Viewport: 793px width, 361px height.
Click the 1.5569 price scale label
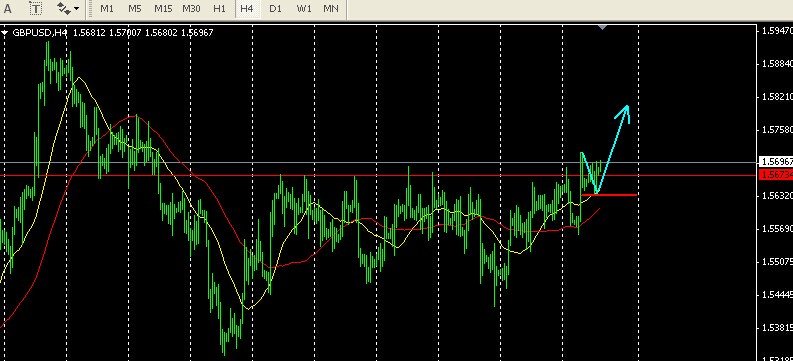tap(777, 229)
